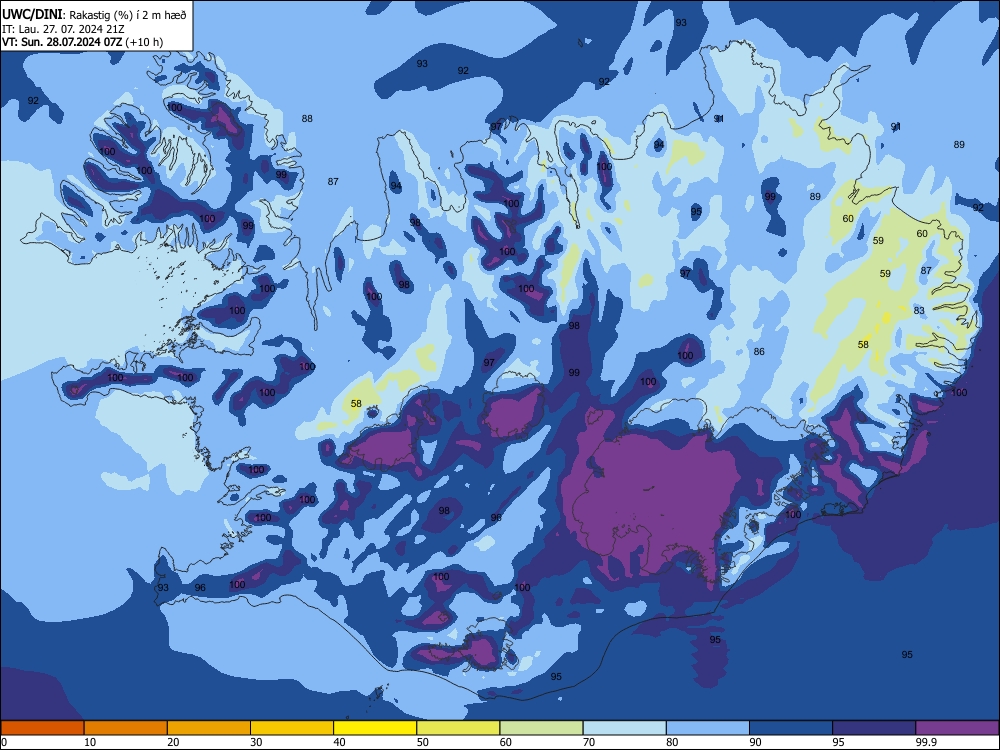Viewport: 1000px width, 750px height.
Task: Click the "88" humidity value on the map
Action: click(x=307, y=119)
